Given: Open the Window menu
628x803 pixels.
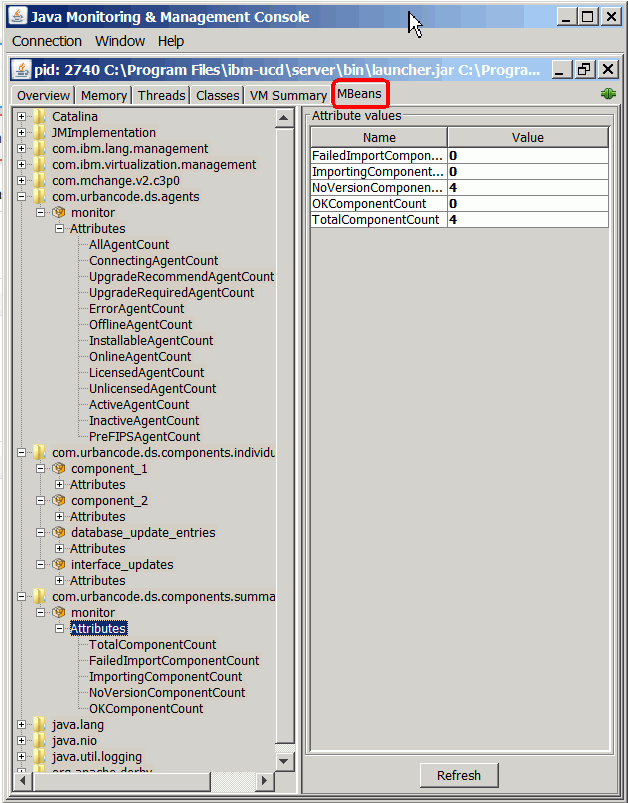Looking at the screenshot, I should pos(120,41).
